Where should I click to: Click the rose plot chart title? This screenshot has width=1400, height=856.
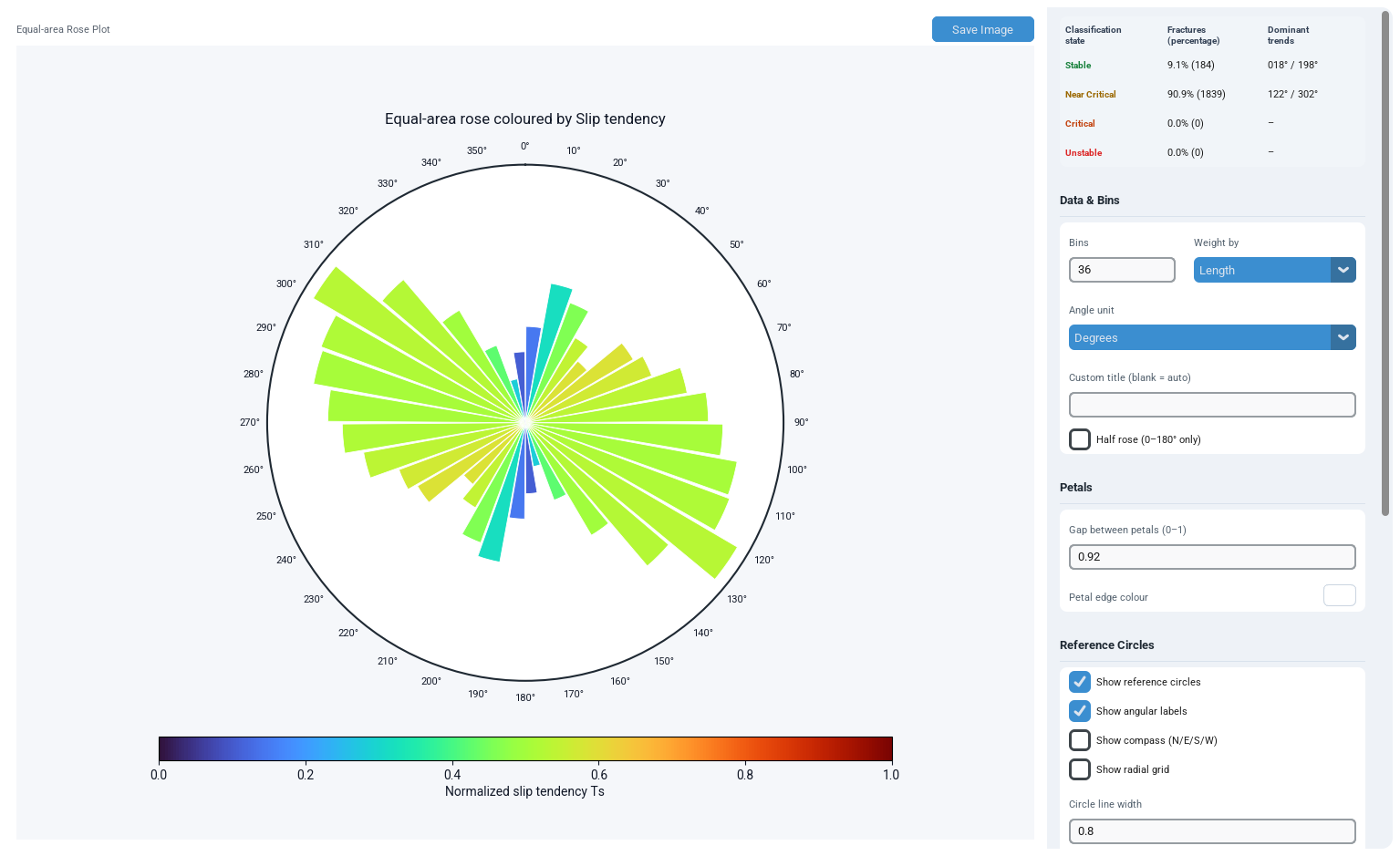point(525,119)
